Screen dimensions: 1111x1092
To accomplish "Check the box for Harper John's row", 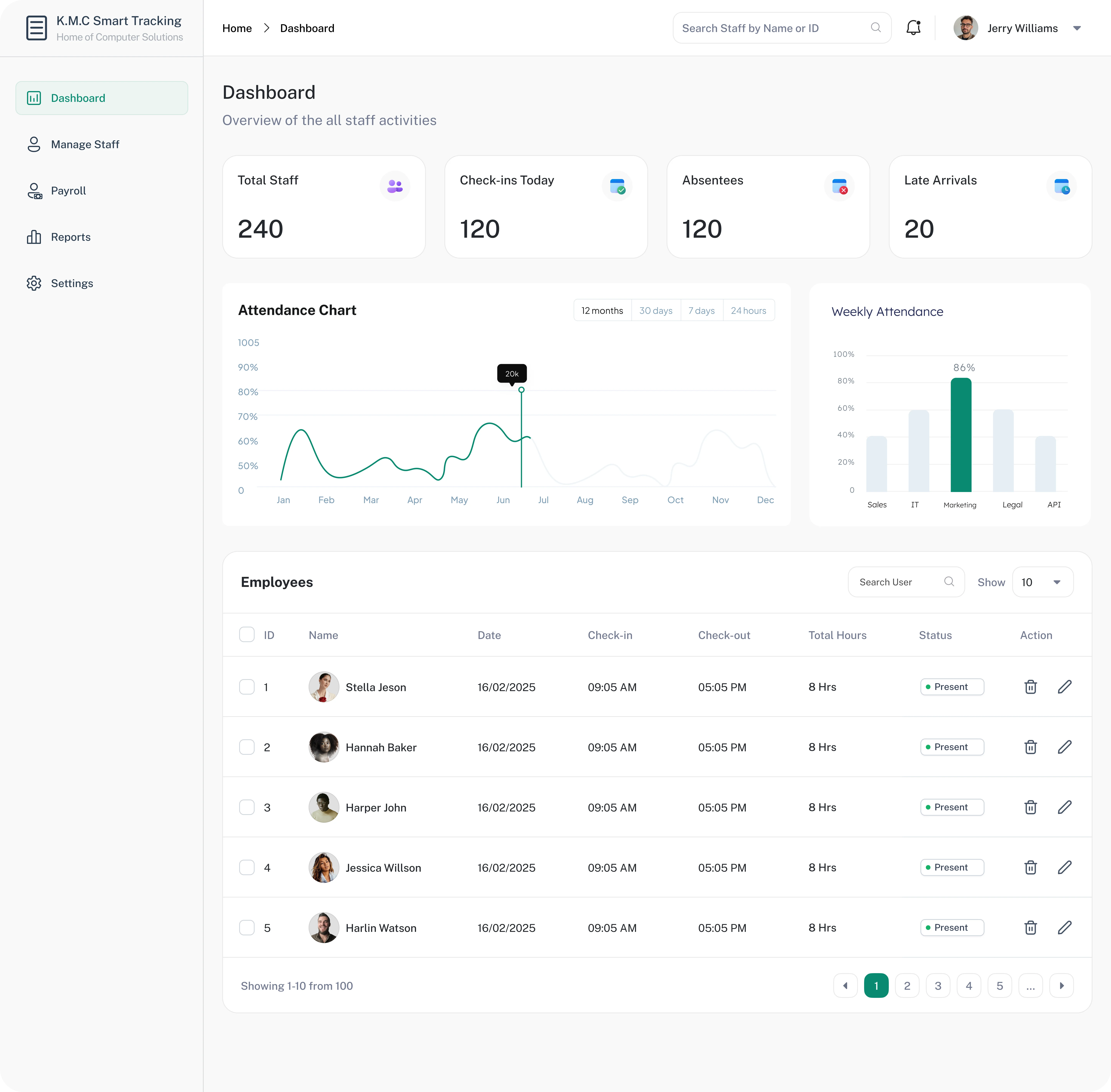I will click(247, 808).
